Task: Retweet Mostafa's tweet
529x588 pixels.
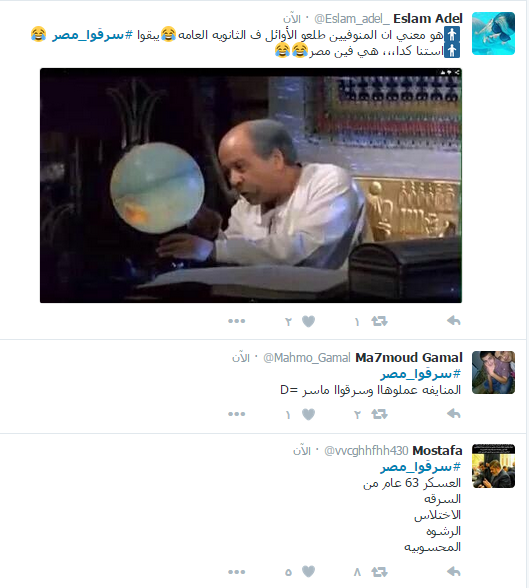Action: 379,572
